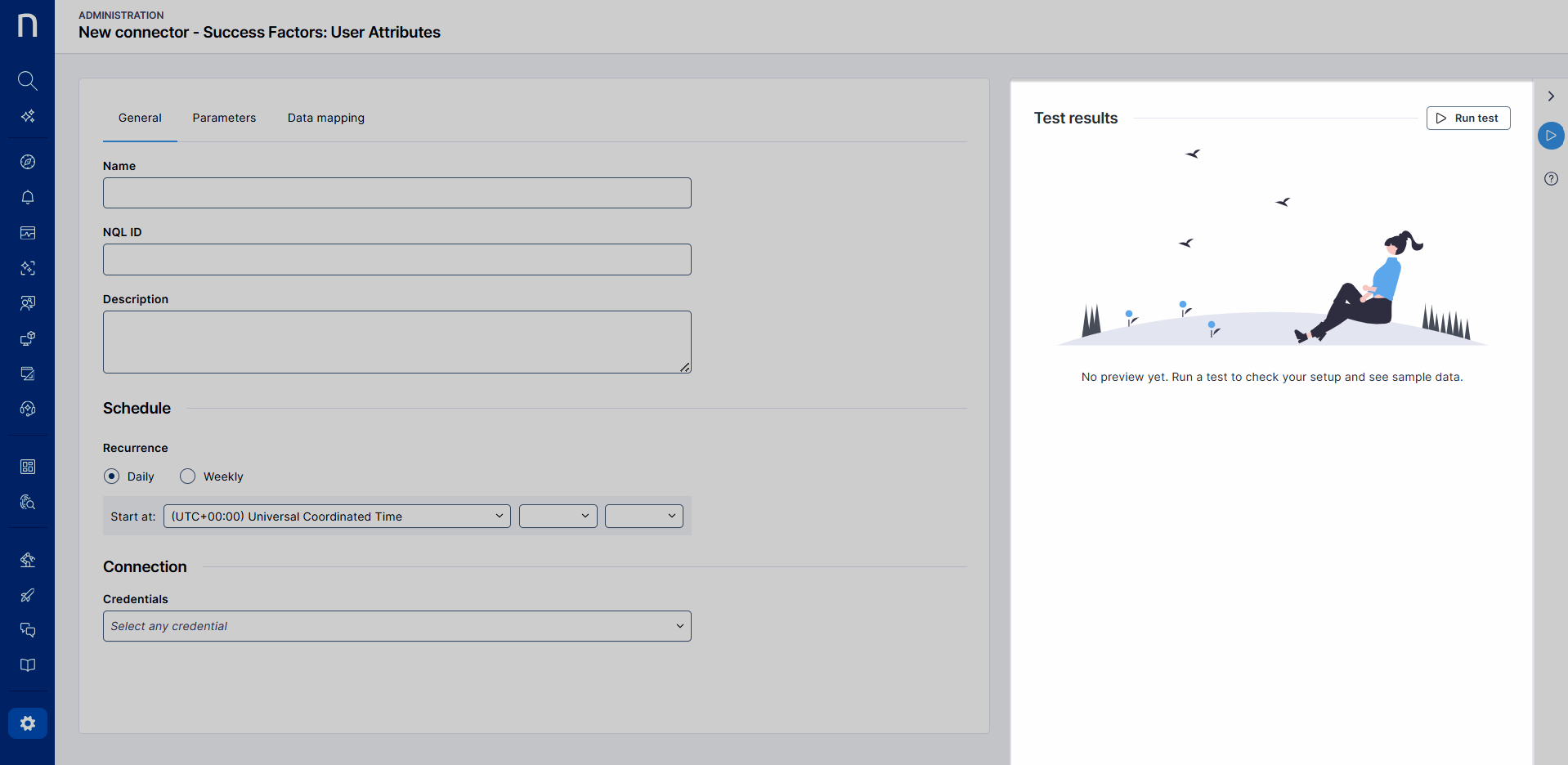Click into the Description text area
The image size is (1568, 765).
[x=397, y=342]
